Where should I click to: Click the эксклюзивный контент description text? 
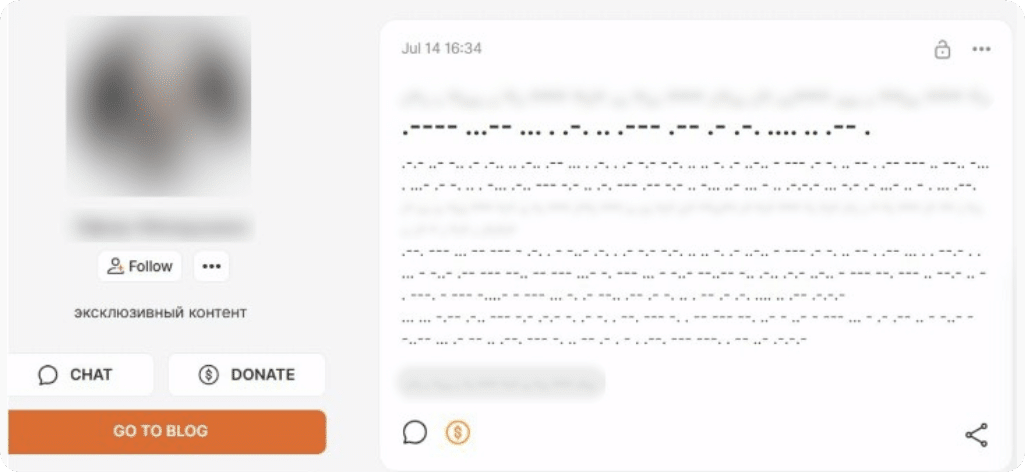pyautogui.click(x=160, y=312)
